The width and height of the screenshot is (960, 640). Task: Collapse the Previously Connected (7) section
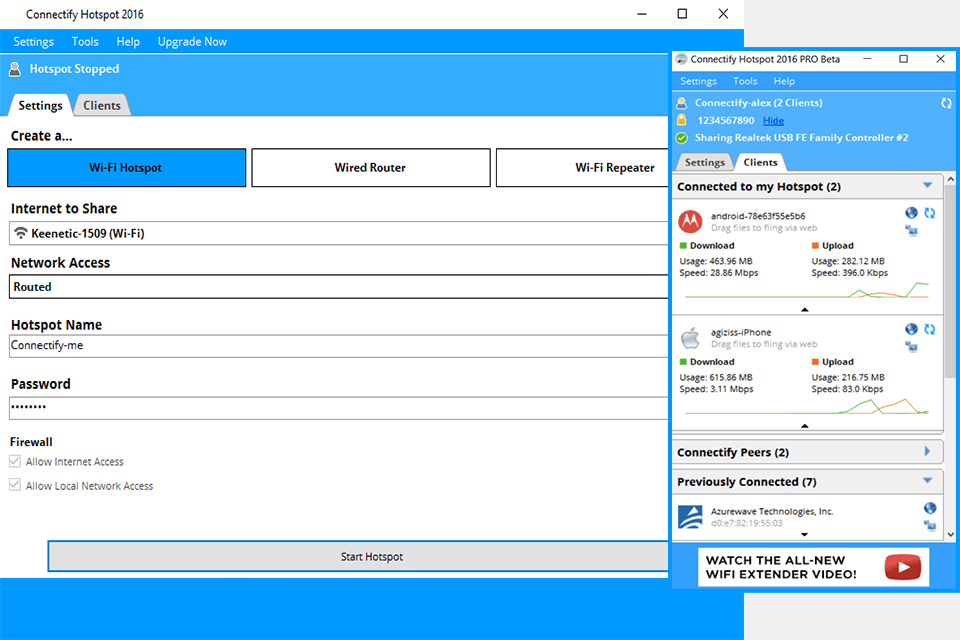point(928,481)
